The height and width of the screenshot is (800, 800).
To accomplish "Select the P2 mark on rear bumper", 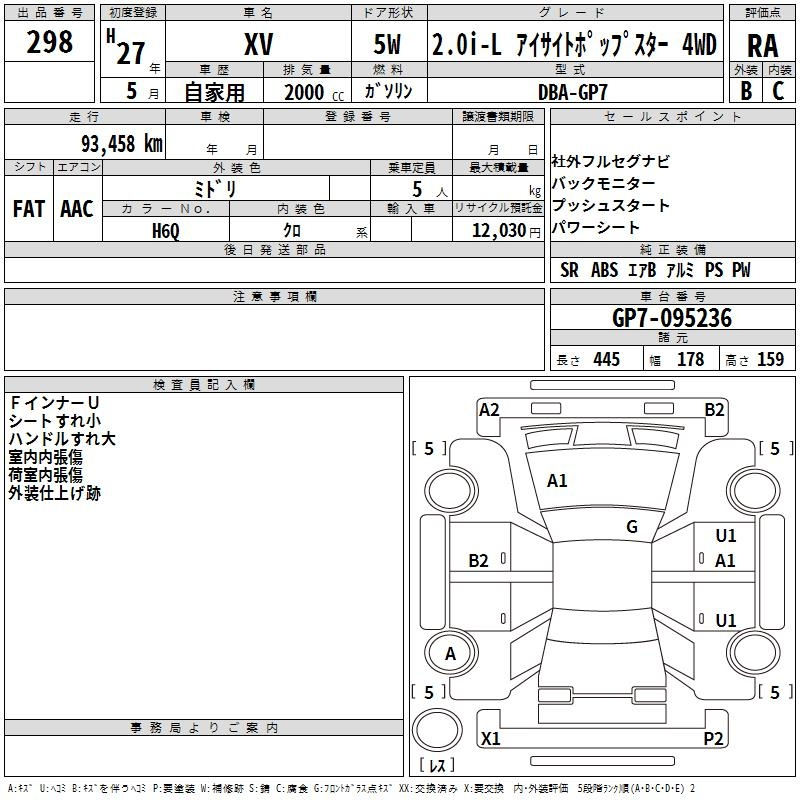I will coord(713,738).
